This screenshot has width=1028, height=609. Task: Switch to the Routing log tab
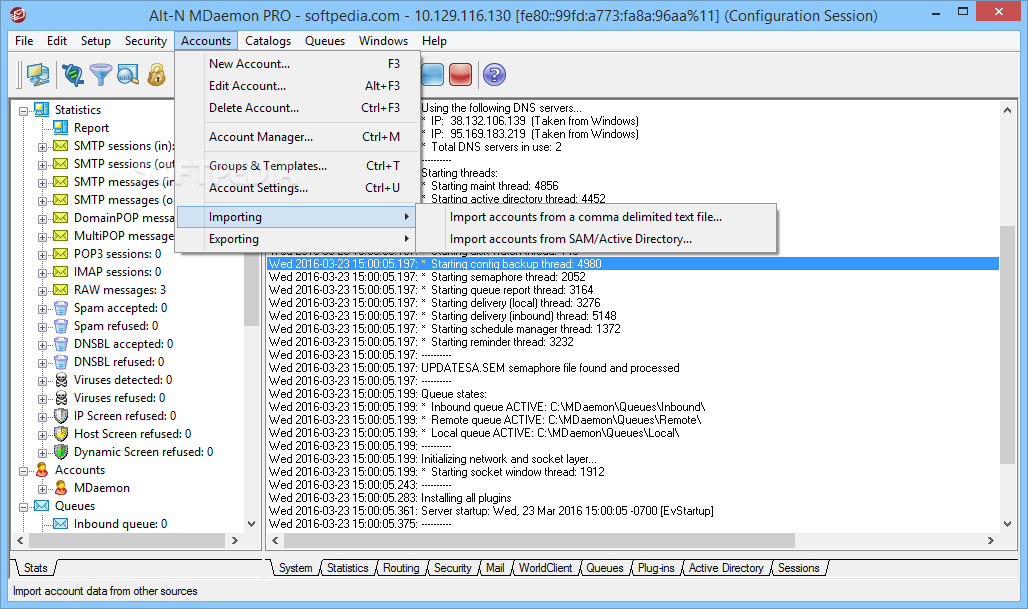click(x=401, y=568)
